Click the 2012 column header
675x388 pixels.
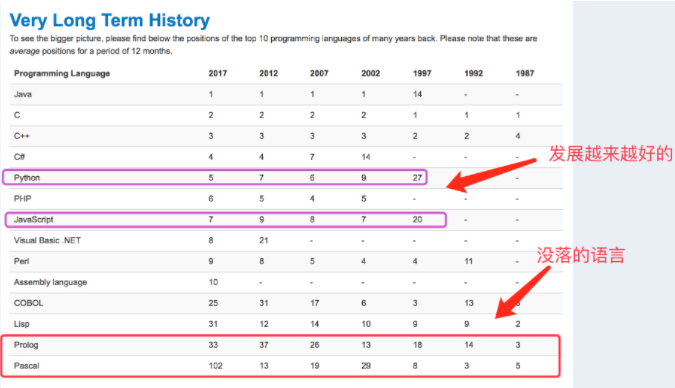269,73
